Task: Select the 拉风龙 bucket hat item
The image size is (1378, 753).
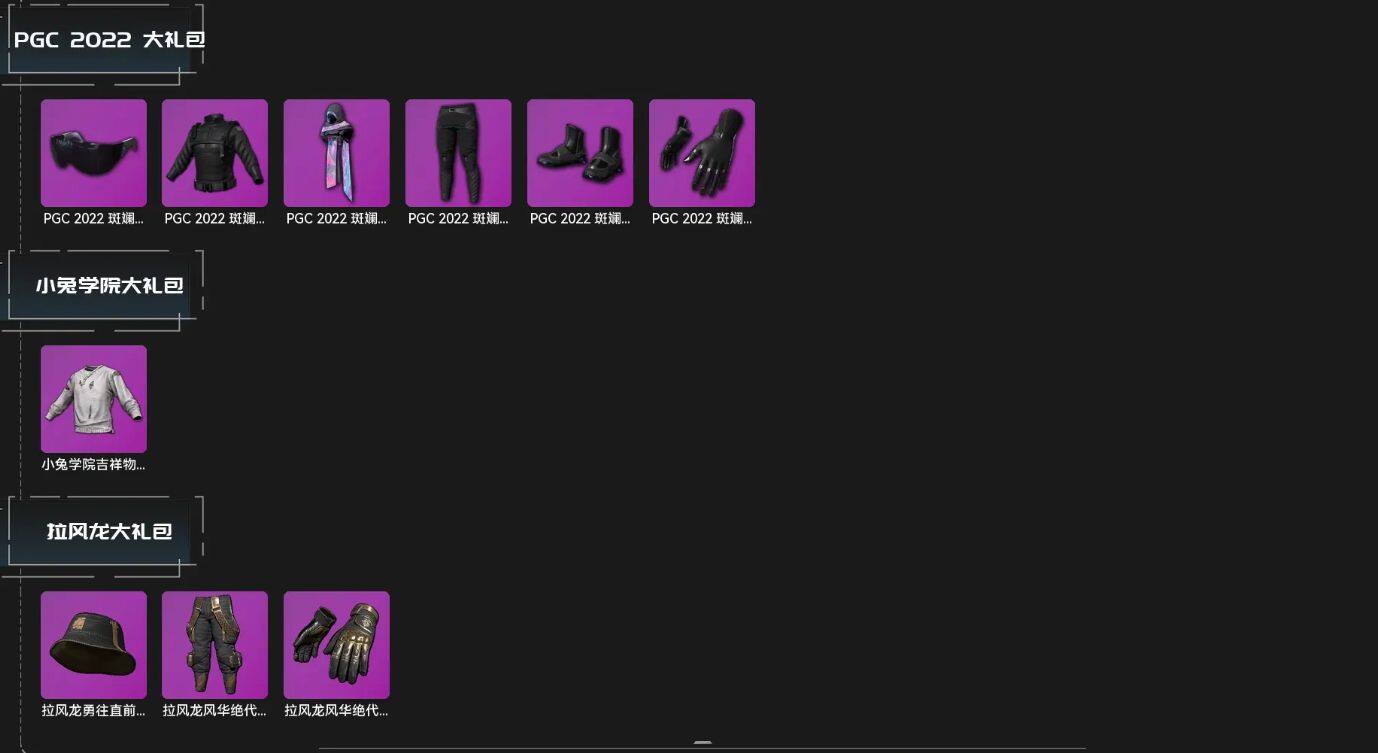Action: 94,645
